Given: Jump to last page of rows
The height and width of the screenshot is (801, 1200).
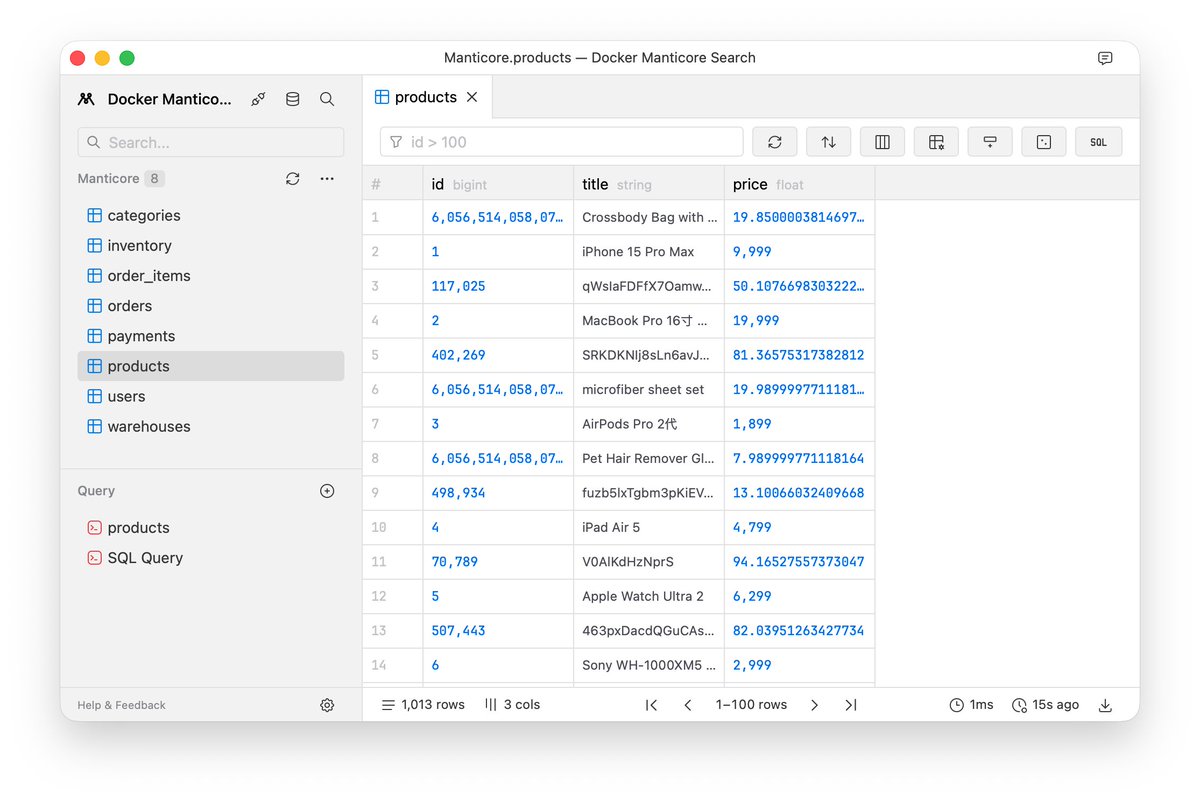Looking at the screenshot, I should [851, 705].
